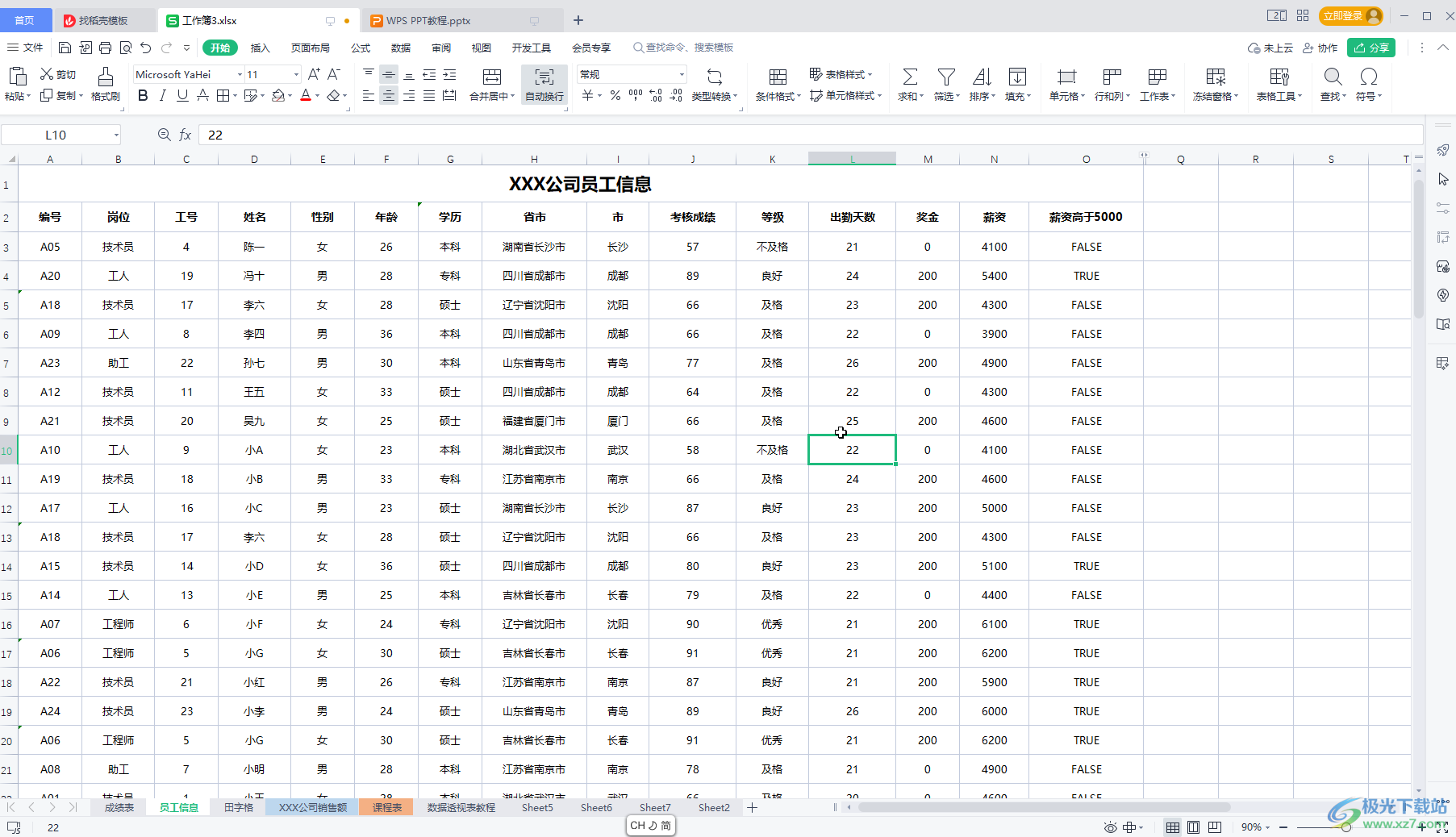The width and height of the screenshot is (1456, 837).
Task: Click the zoom slider handle
Action: pyautogui.click(x=1346, y=827)
